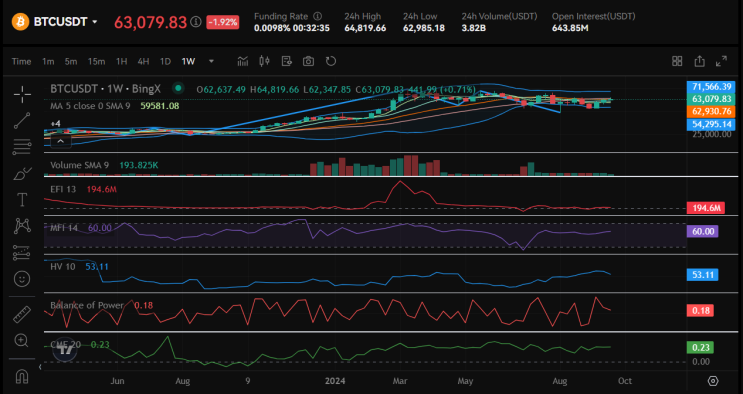Click the MA 5 close 0 SMA 9 legend
Screen dimensions: 743x394
pos(90,106)
